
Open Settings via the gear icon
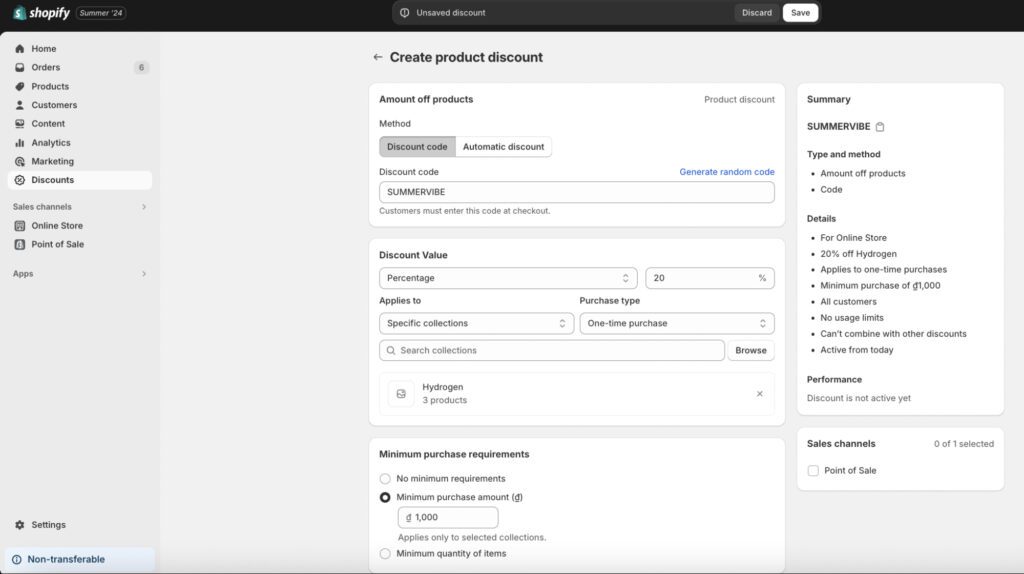coord(20,525)
